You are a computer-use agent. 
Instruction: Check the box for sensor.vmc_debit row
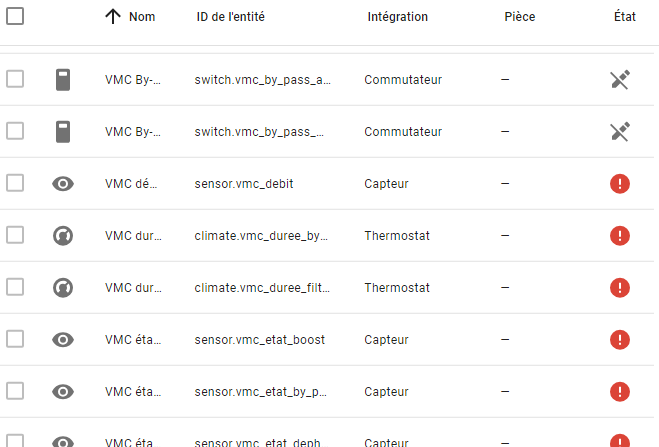(15, 184)
